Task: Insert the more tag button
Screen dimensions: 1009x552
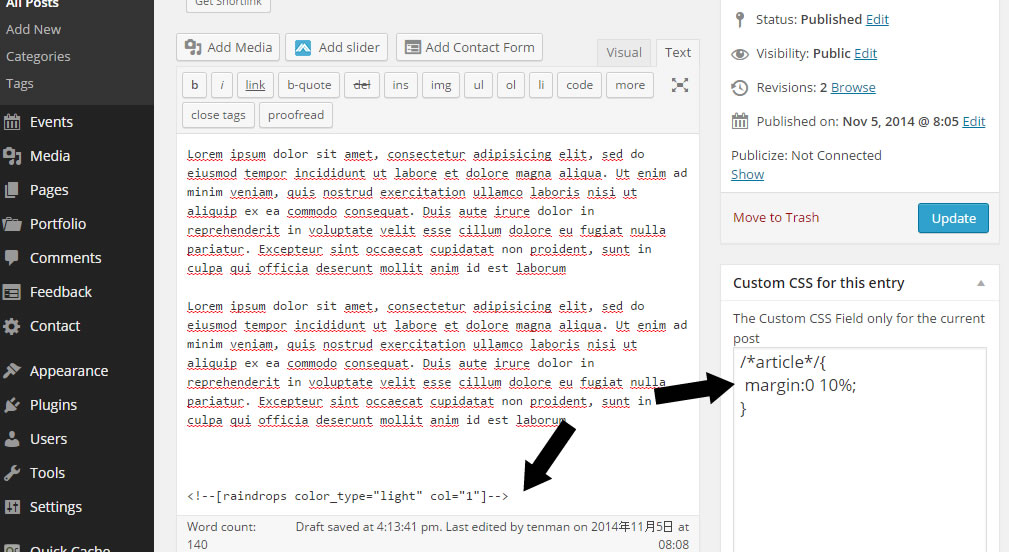Action: 630,85
